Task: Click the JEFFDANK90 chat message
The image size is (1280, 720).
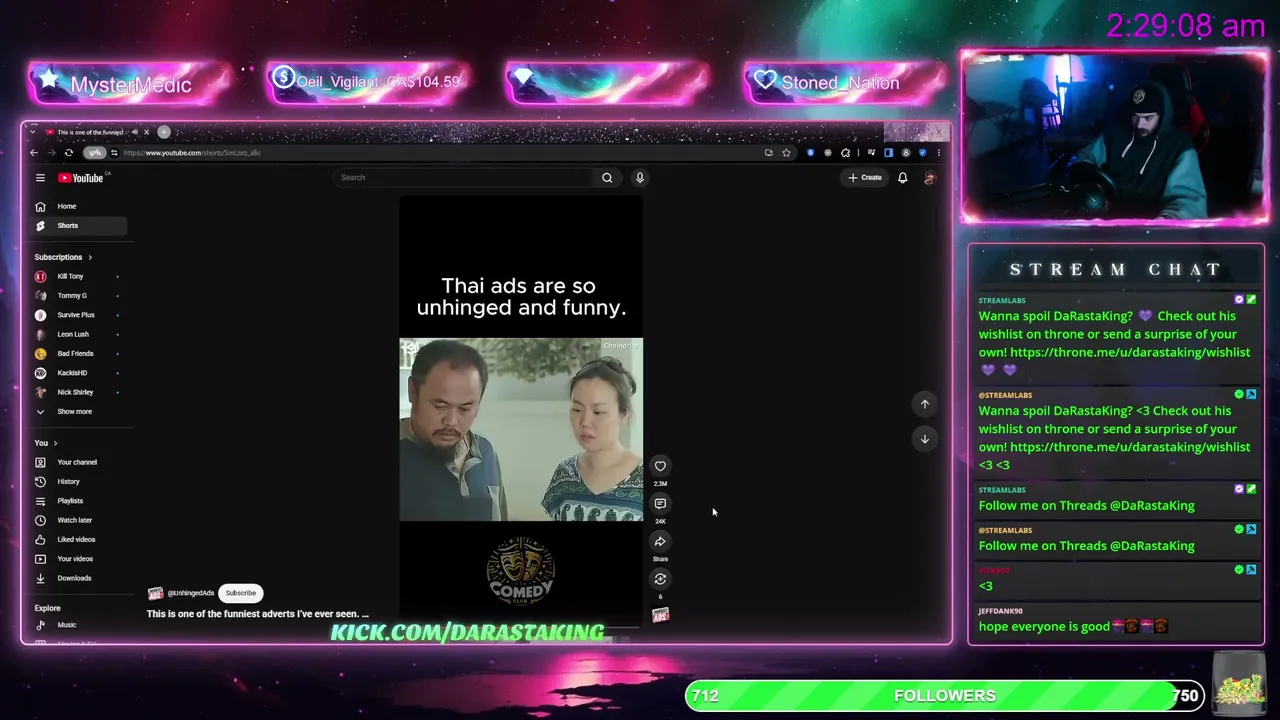Action: (1115, 620)
